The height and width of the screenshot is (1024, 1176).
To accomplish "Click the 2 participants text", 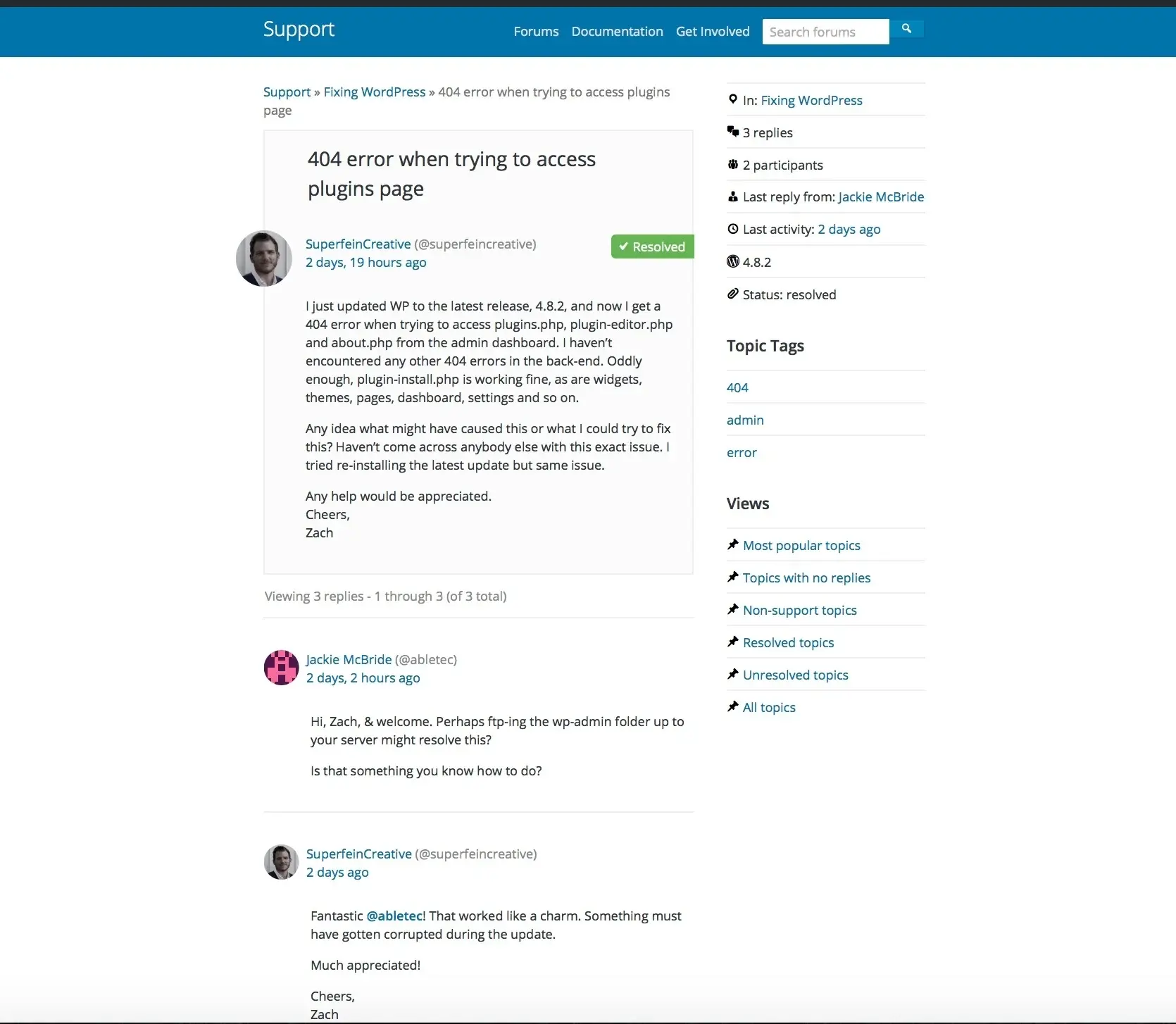I will point(783,166).
